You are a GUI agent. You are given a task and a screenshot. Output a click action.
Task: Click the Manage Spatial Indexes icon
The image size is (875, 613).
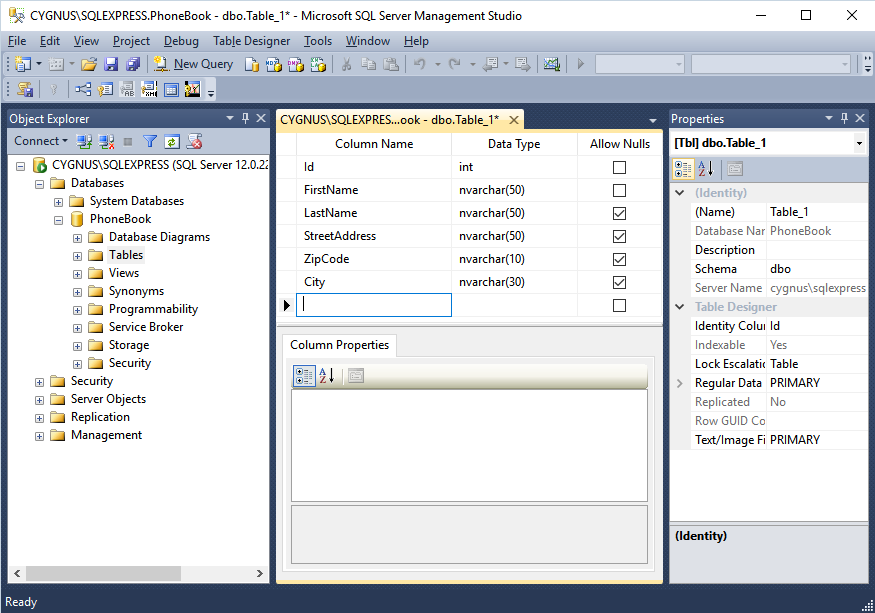point(193,89)
